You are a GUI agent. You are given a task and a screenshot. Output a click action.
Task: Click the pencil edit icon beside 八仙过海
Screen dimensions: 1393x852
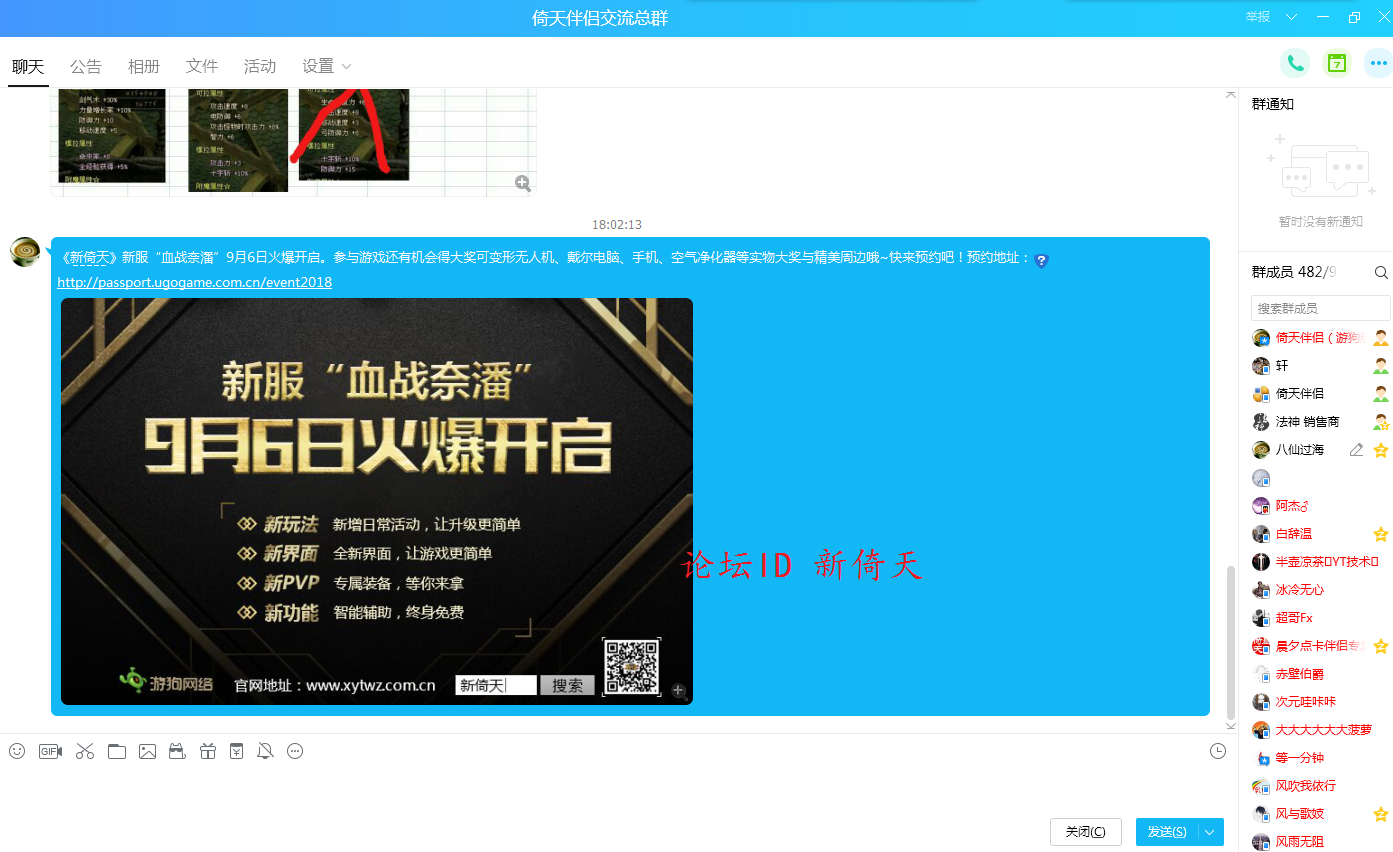tap(1356, 450)
